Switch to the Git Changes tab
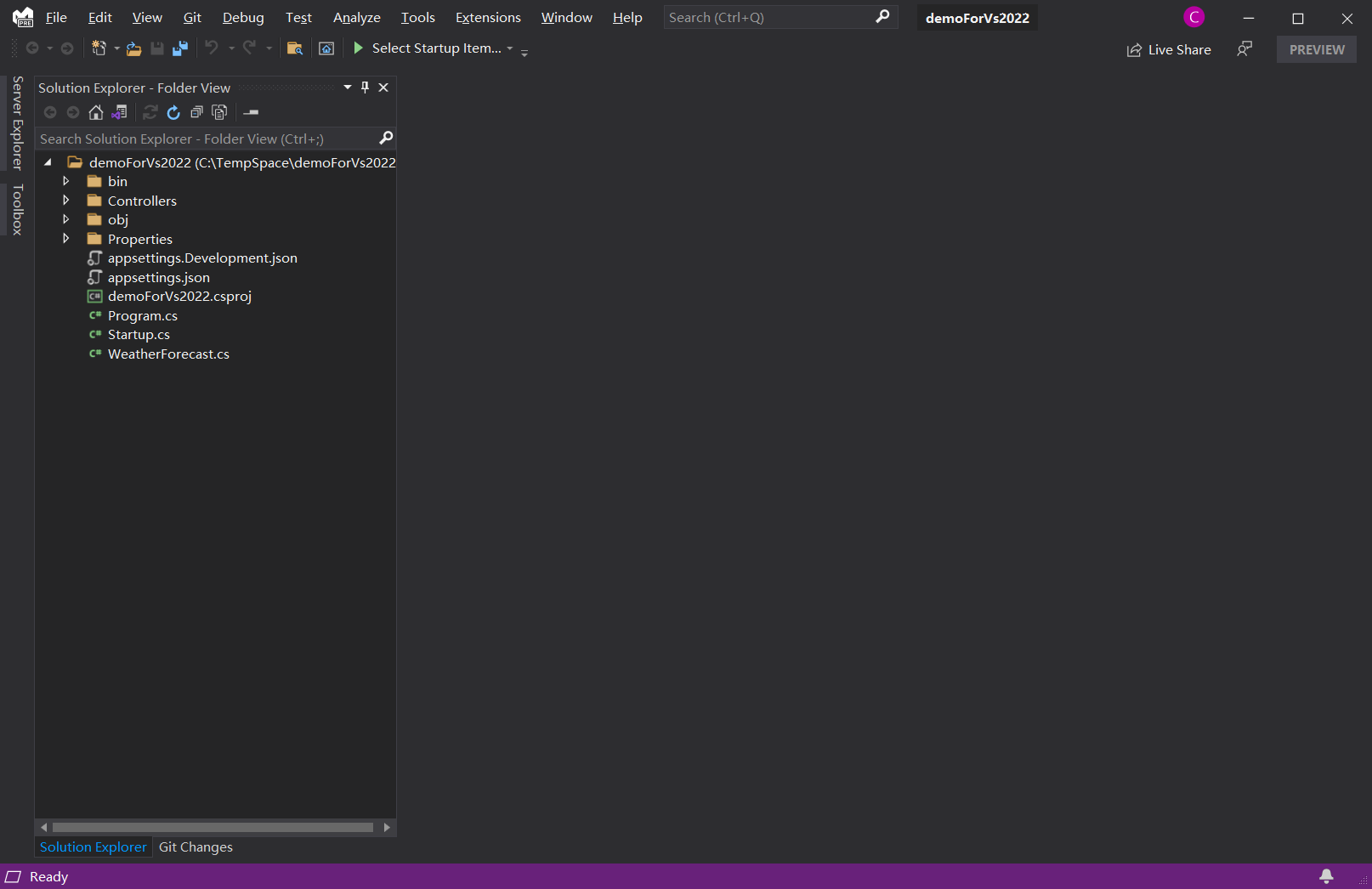Screen dimensions: 1372x889 196,847
